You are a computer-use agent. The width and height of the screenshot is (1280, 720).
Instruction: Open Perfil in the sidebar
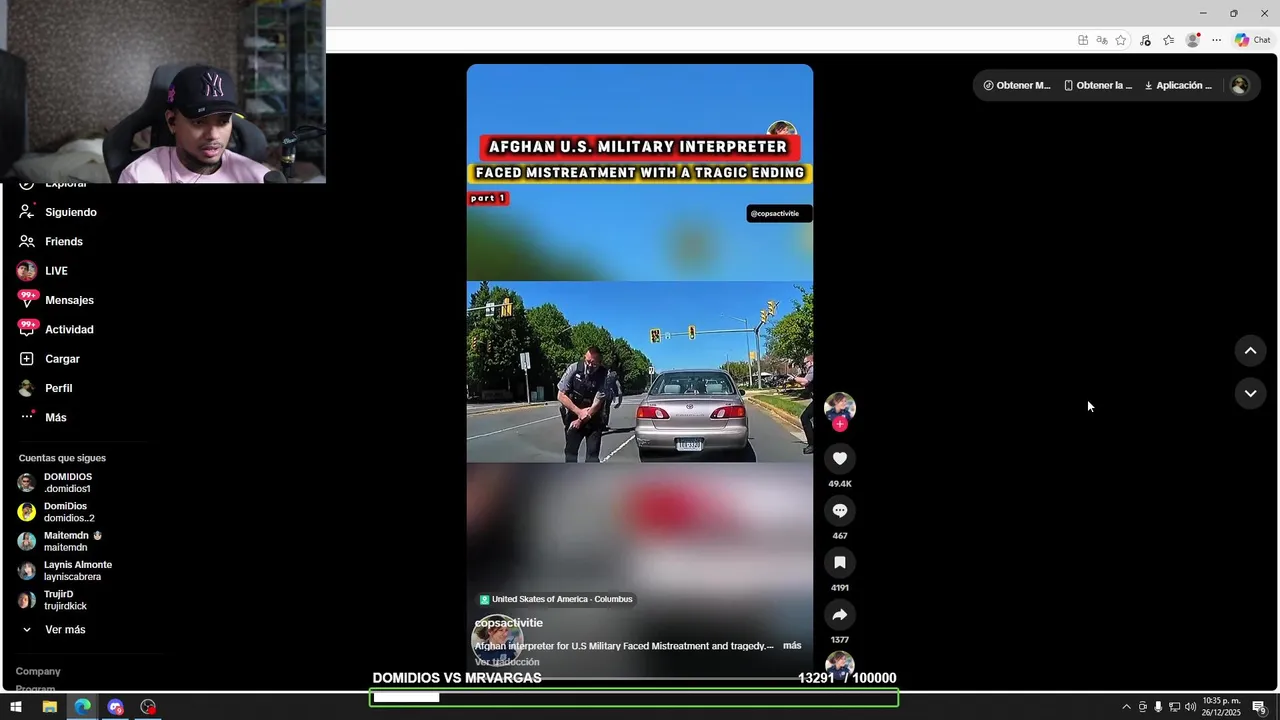[58, 388]
